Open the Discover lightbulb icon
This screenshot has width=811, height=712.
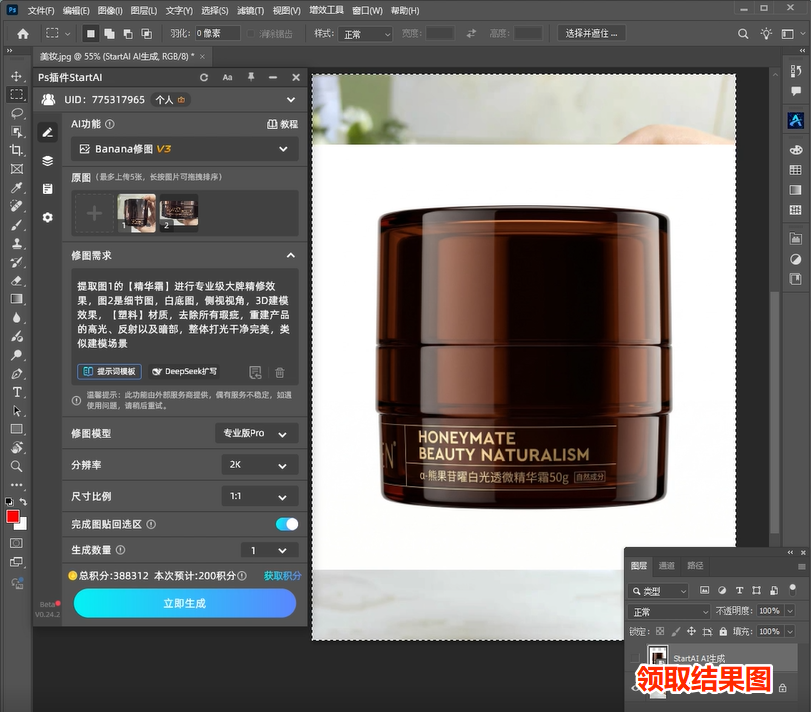click(x=766, y=34)
